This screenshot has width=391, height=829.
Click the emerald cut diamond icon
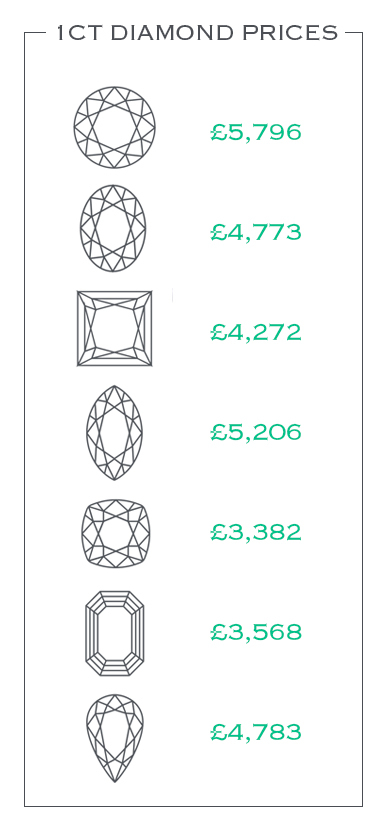click(115, 633)
